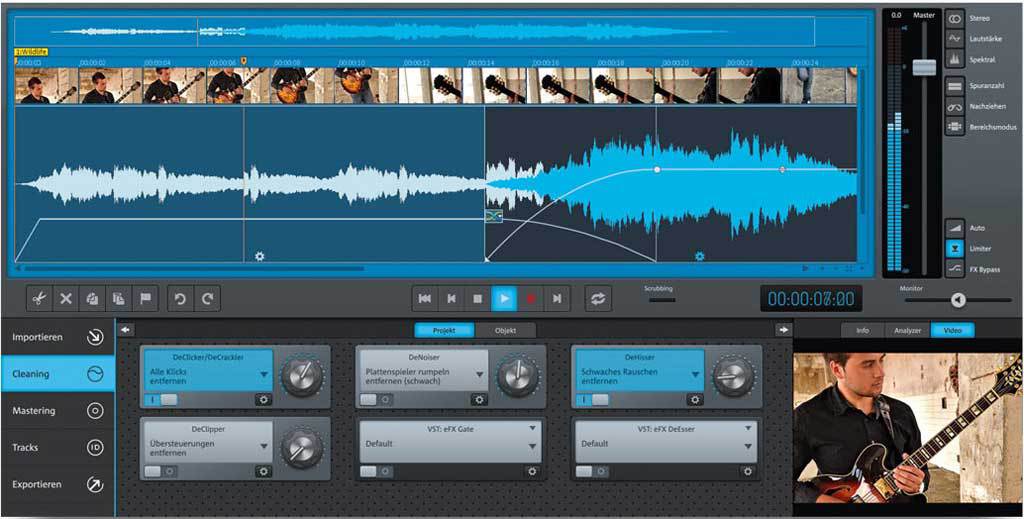
Task: Open DeNoiser settings gear
Action: click(x=479, y=400)
